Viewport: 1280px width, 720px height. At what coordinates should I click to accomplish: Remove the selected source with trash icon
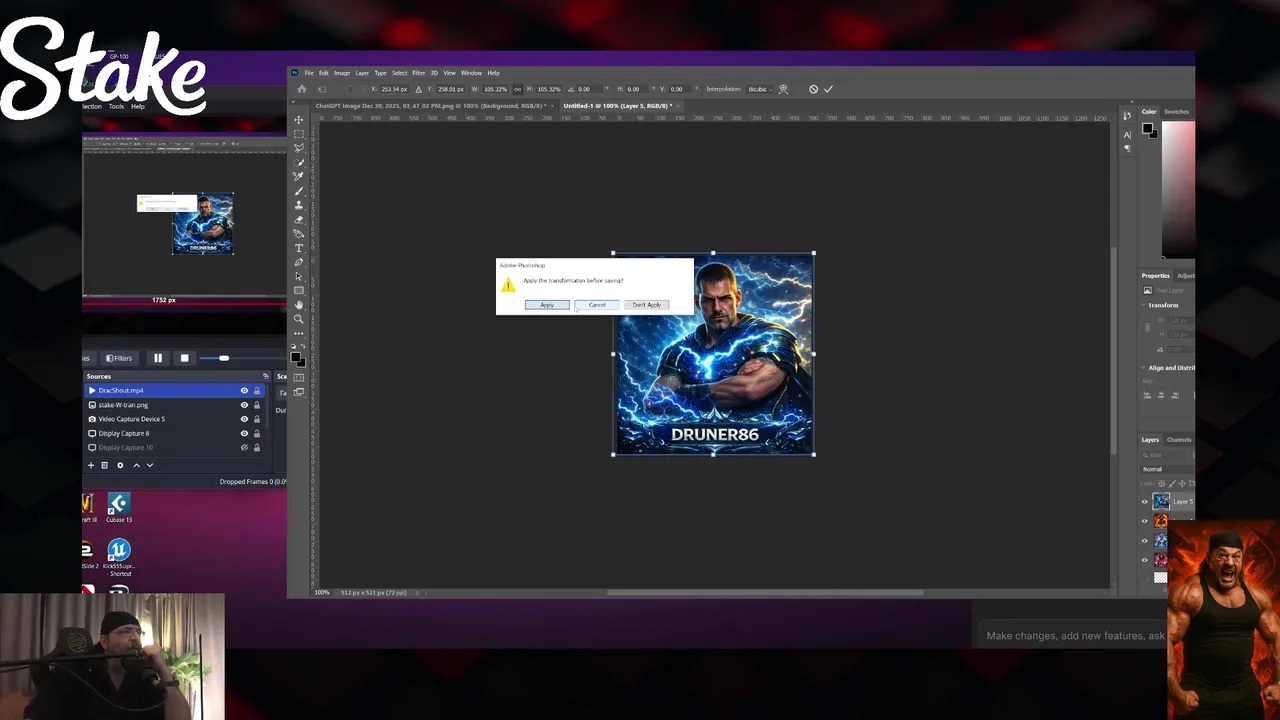tap(104, 465)
